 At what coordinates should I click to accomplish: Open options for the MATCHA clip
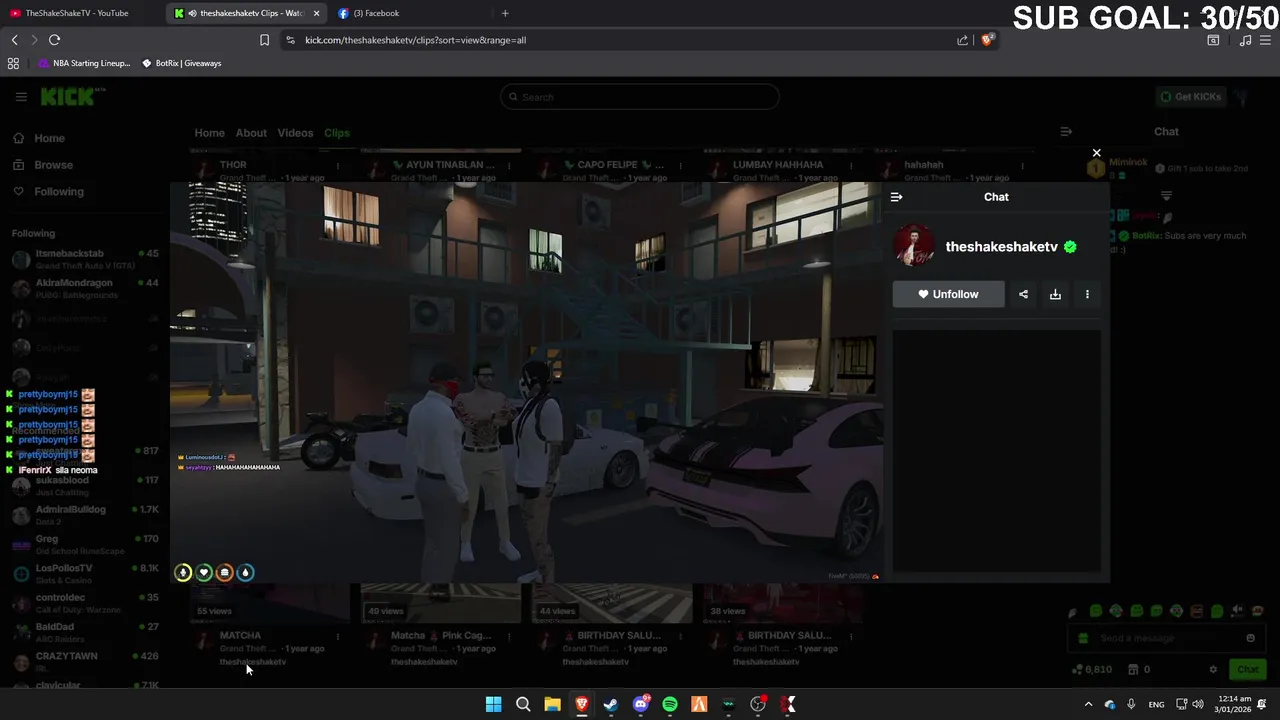tap(338, 636)
